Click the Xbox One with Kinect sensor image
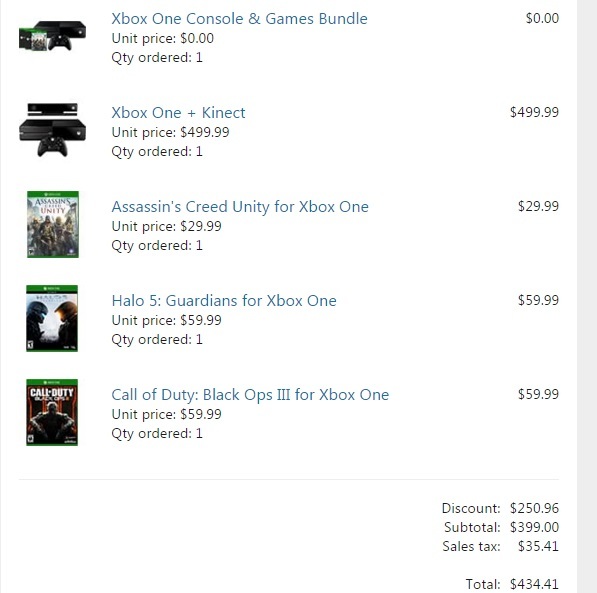The width and height of the screenshot is (597, 593). pos(53,130)
